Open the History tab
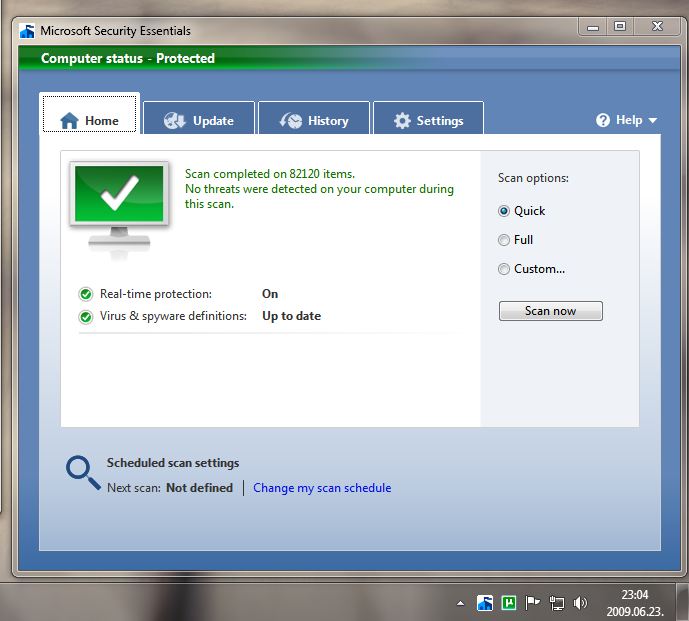This screenshot has height=621, width=689. [314, 118]
